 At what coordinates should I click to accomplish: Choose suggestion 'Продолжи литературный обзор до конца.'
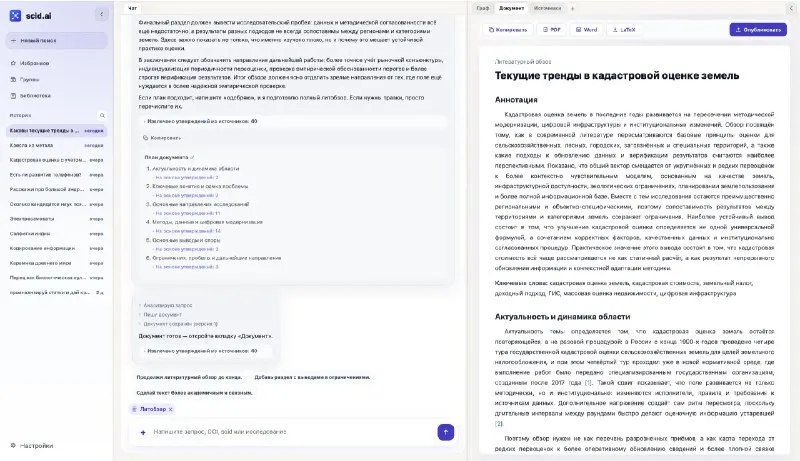pyautogui.click(x=189, y=377)
